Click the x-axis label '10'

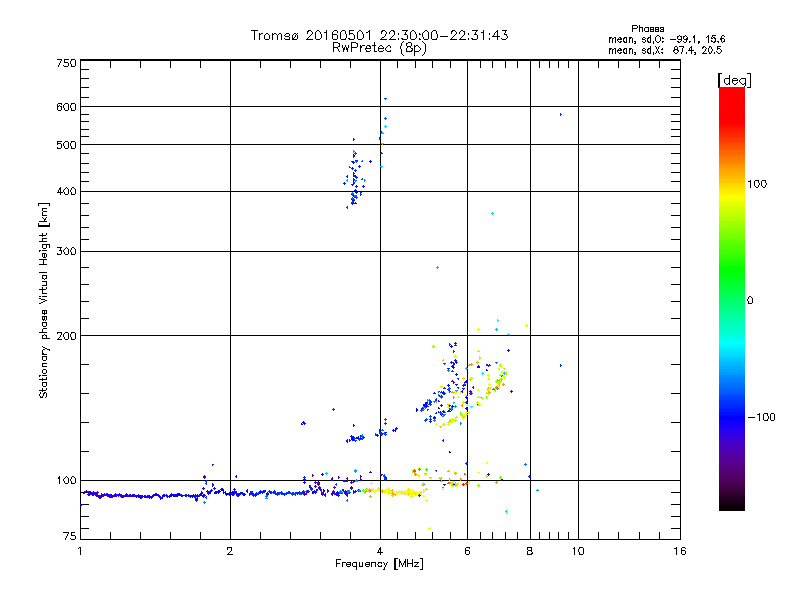coord(578,551)
